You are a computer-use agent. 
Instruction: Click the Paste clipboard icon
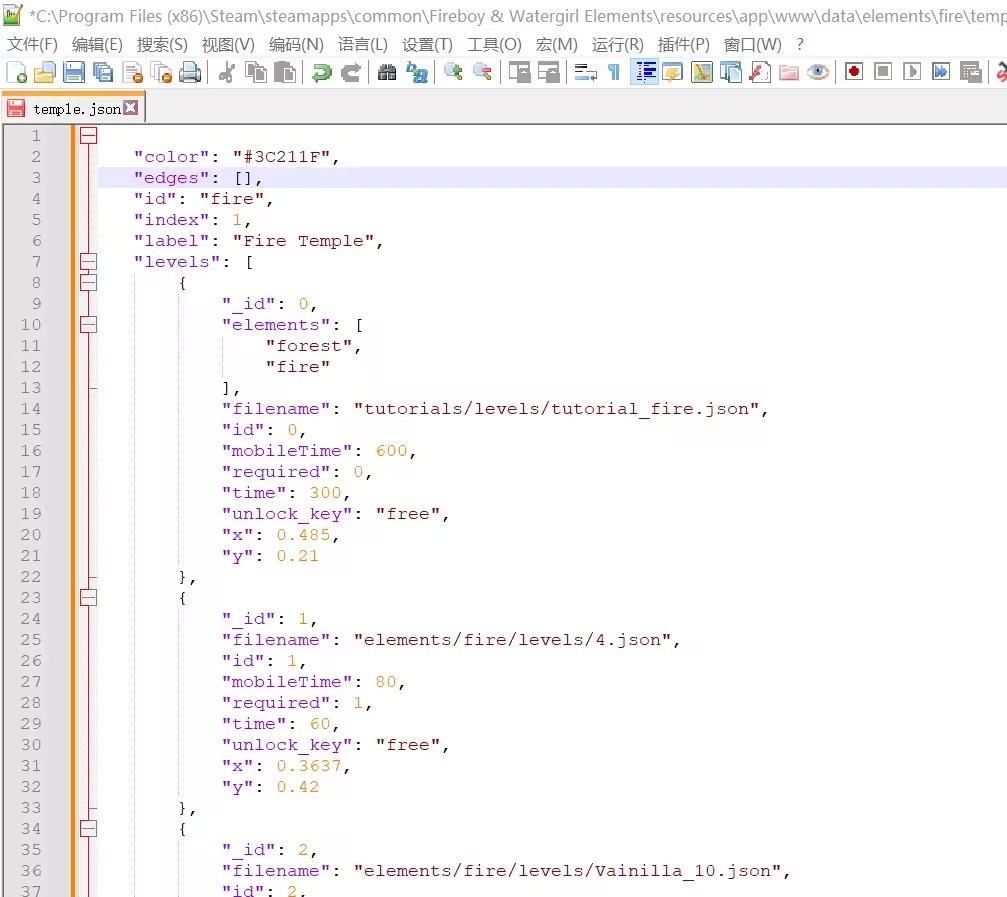click(x=285, y=73)
